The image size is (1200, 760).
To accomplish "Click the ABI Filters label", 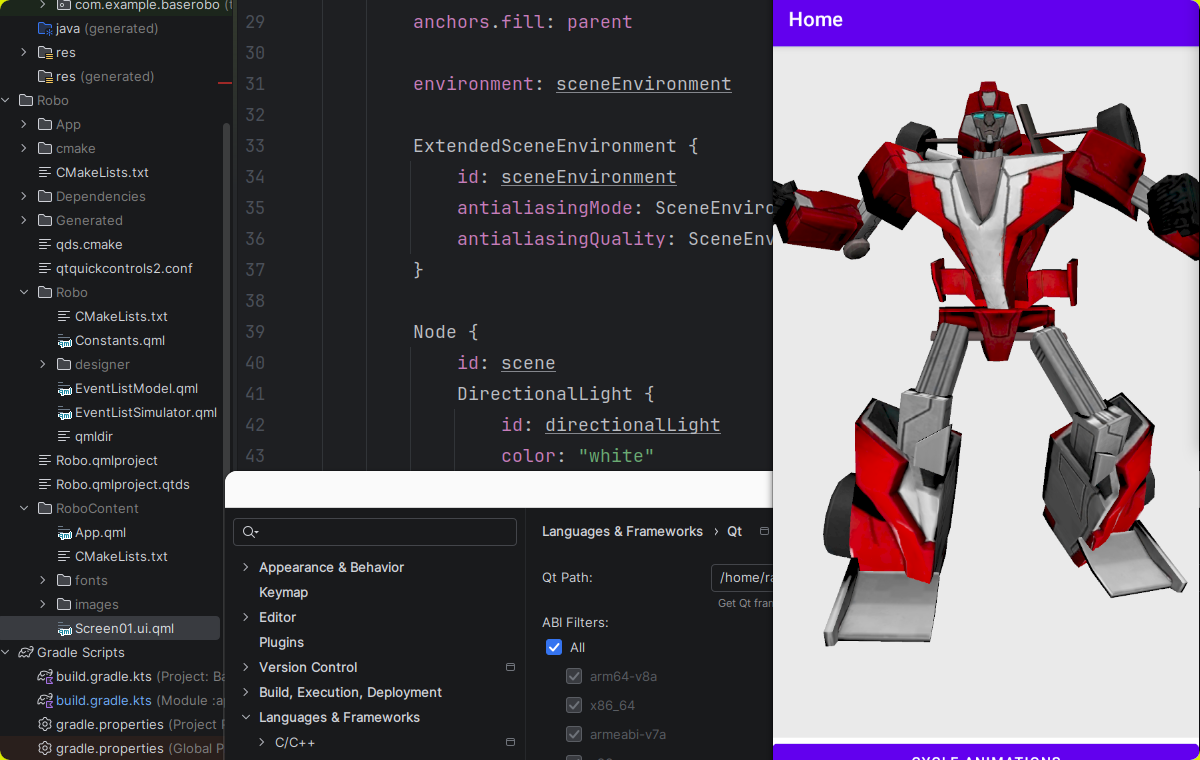I will pyautogui.click(x=575, y=622).
